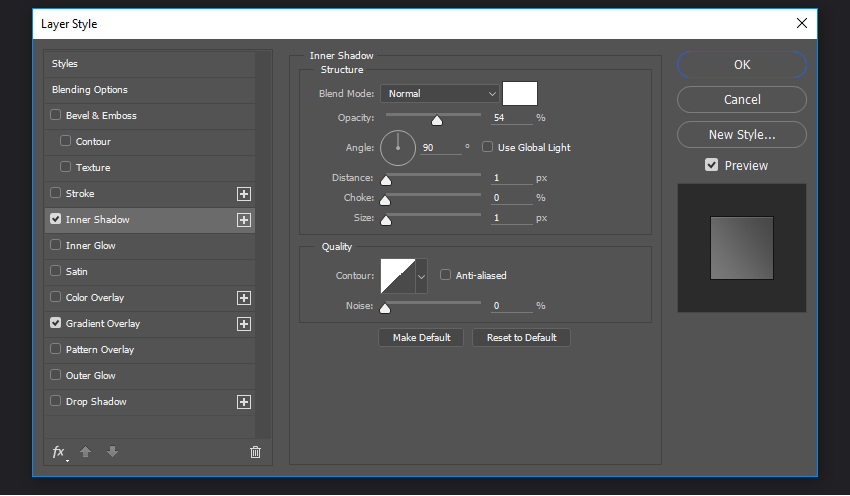
Task: Click the effects list scrollbar
Action: 263,245
